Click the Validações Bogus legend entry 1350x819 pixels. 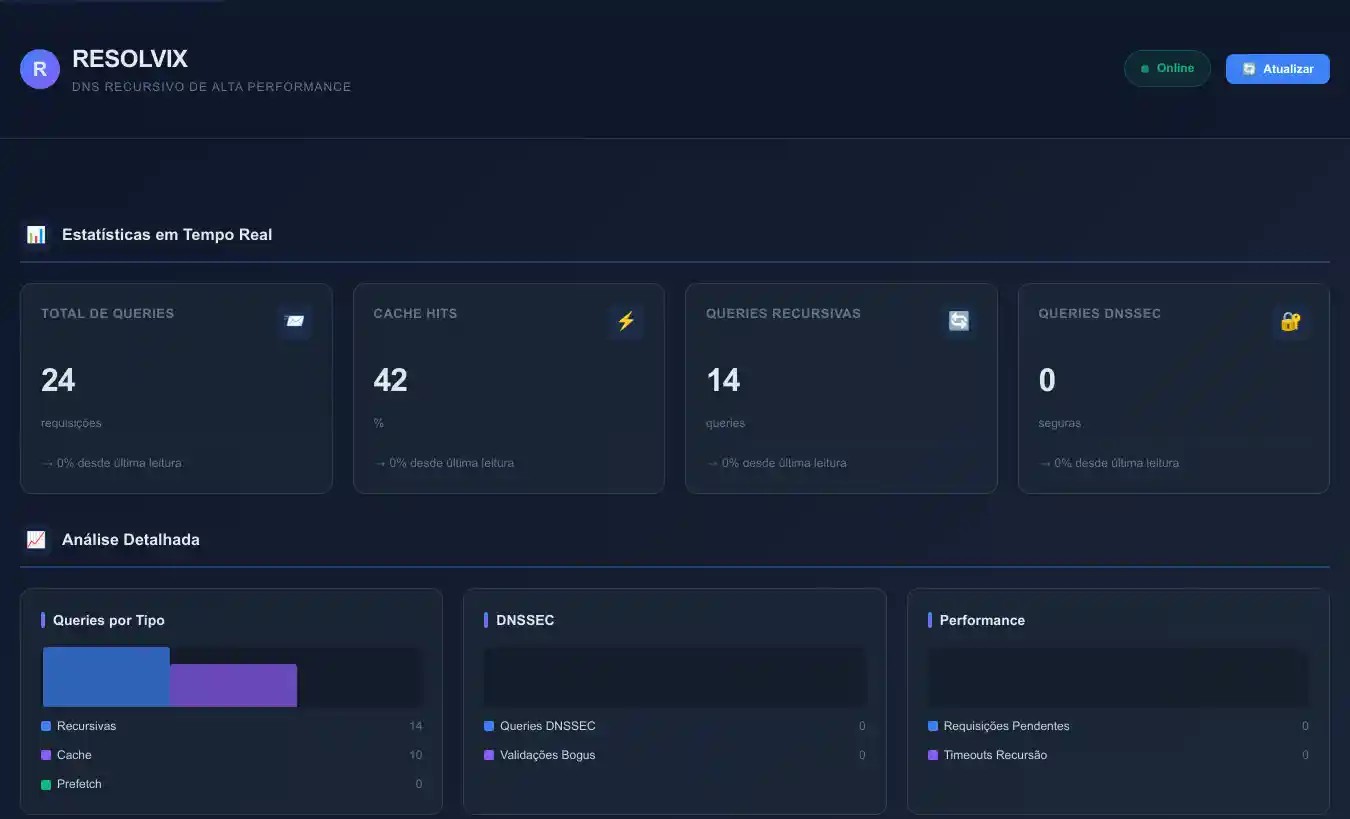pyautogui.click(x=547, y=755)
